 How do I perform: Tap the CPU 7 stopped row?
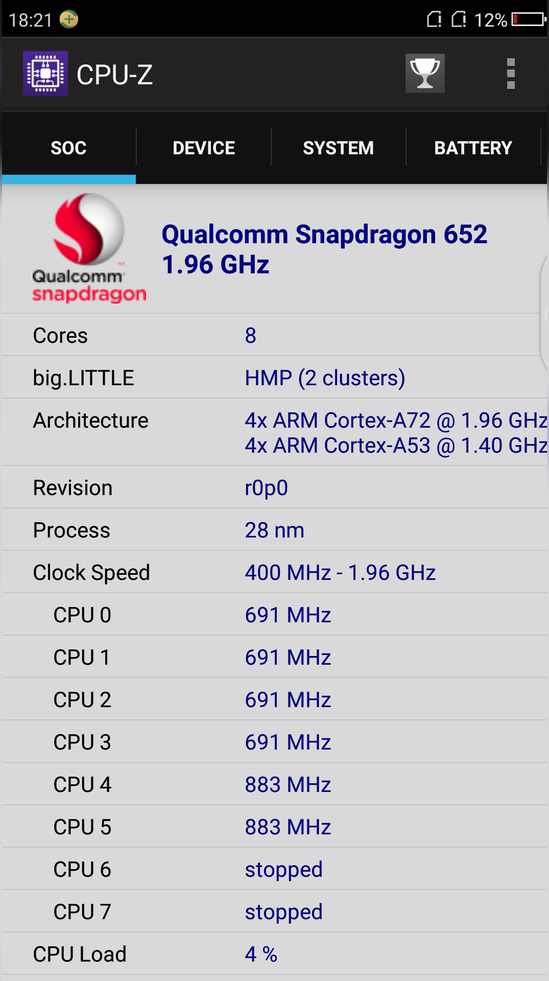tap(274, 912)
